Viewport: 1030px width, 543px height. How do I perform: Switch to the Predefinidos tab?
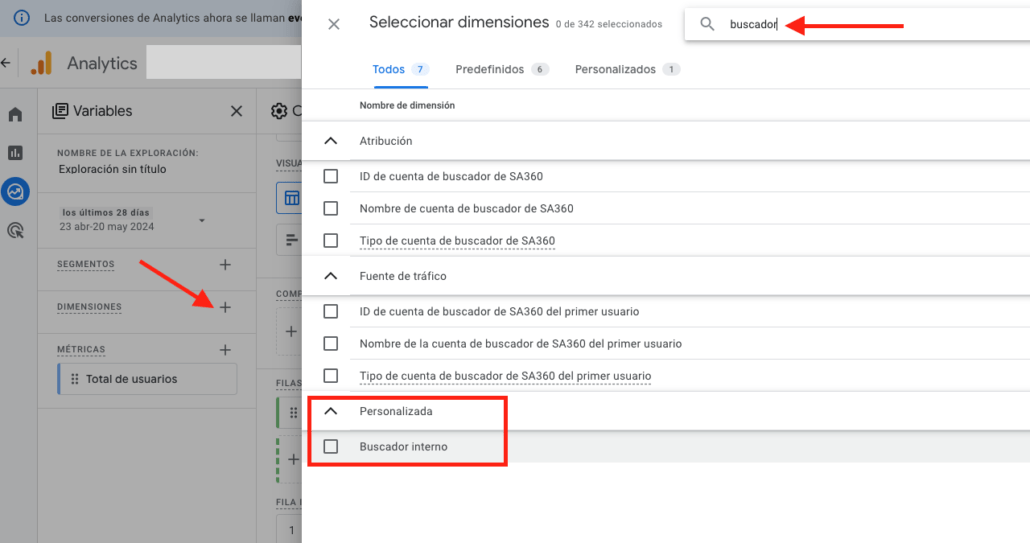502,69
